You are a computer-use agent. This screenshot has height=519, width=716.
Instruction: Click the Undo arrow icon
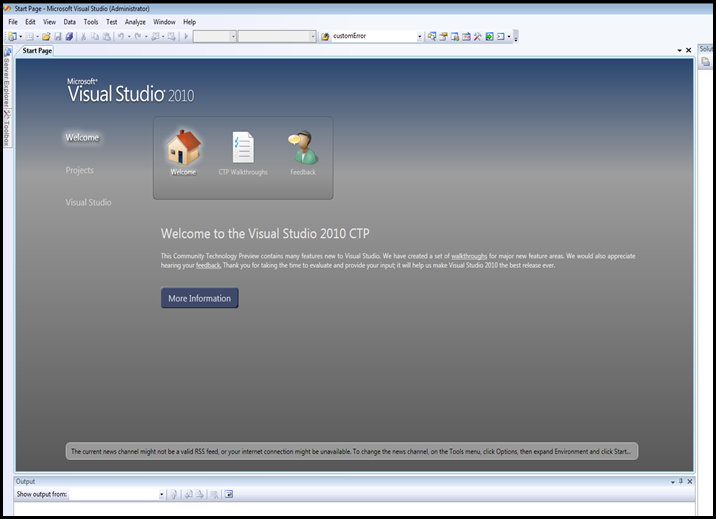pos(121,36)
